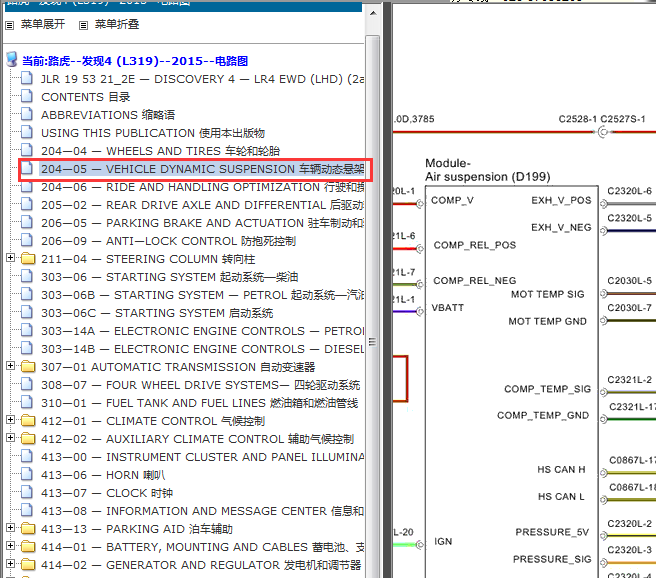Screen dimensions: 656x578
Task: Click the 菜单折叠 collapse-all menu button
Action: tap(117, 24)
